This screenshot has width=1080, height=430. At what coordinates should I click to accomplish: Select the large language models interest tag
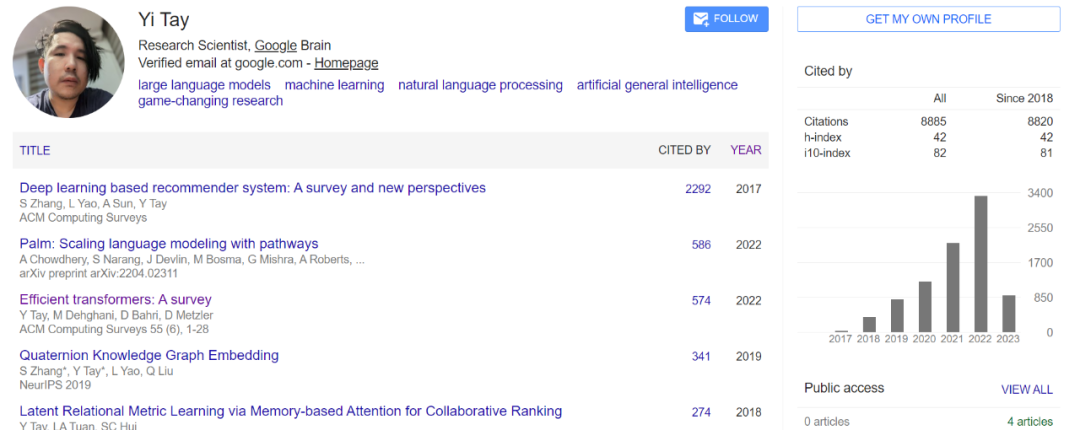204,85
